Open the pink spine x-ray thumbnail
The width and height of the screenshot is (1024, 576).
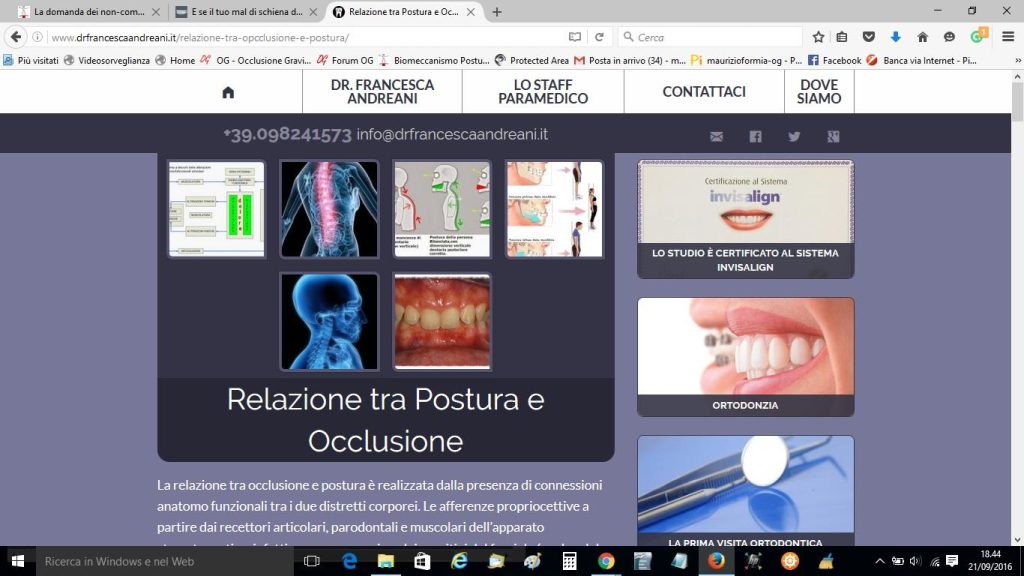[329, 209]
